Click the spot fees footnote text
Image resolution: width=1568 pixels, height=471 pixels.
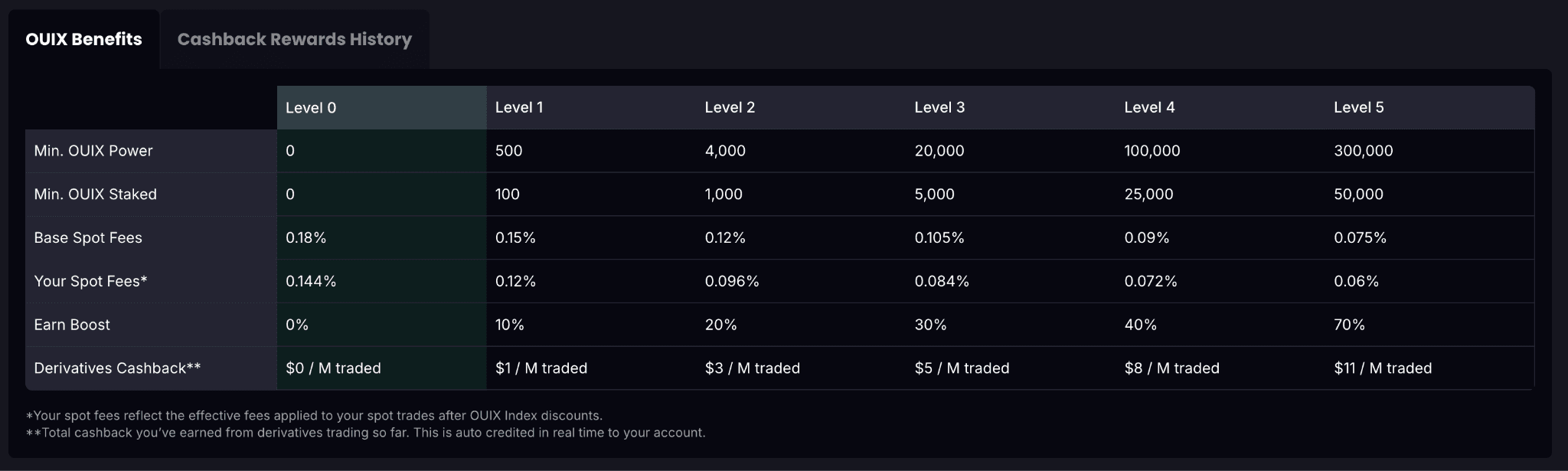click(x=314, y=416)
